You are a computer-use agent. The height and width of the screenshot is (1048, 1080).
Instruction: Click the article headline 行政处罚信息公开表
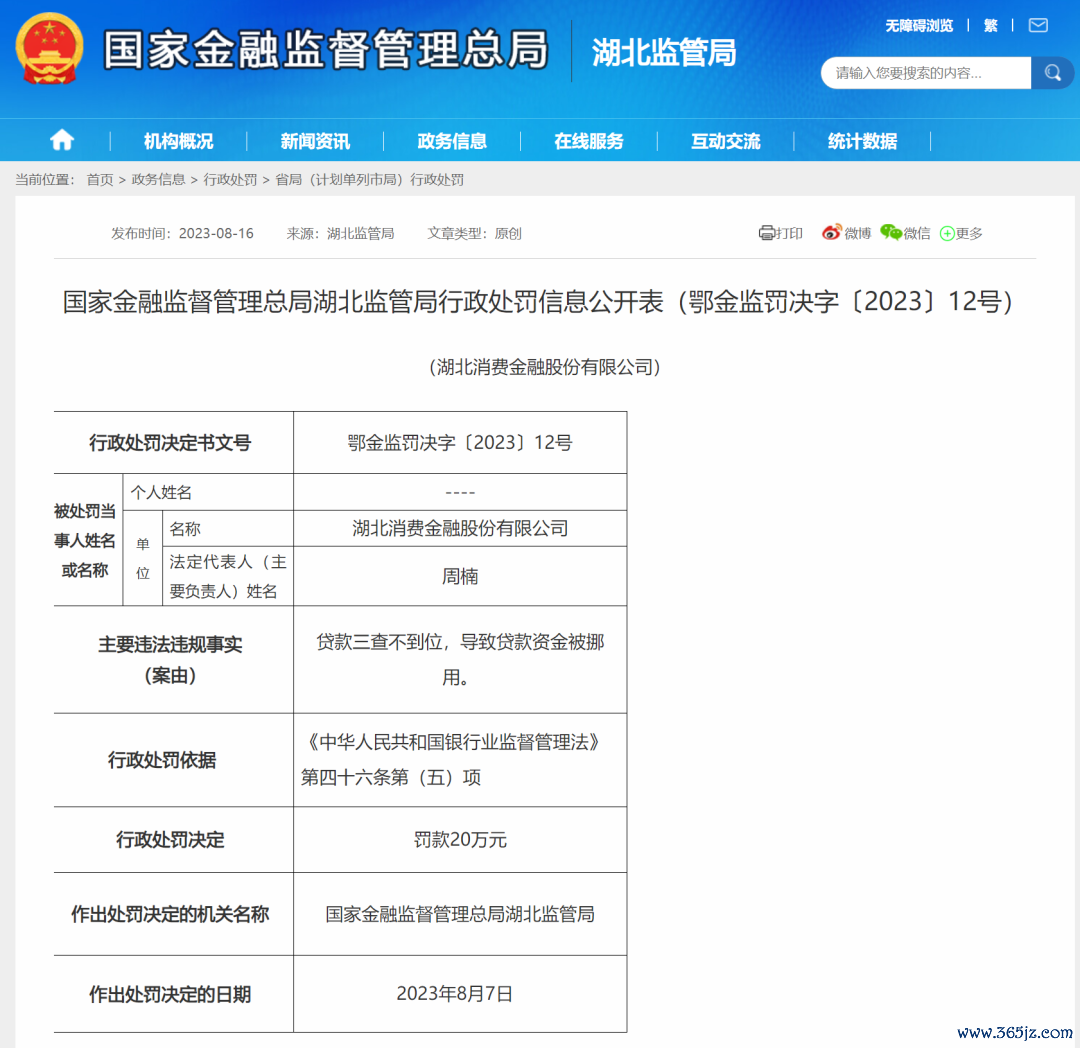[x=538, y=302]
